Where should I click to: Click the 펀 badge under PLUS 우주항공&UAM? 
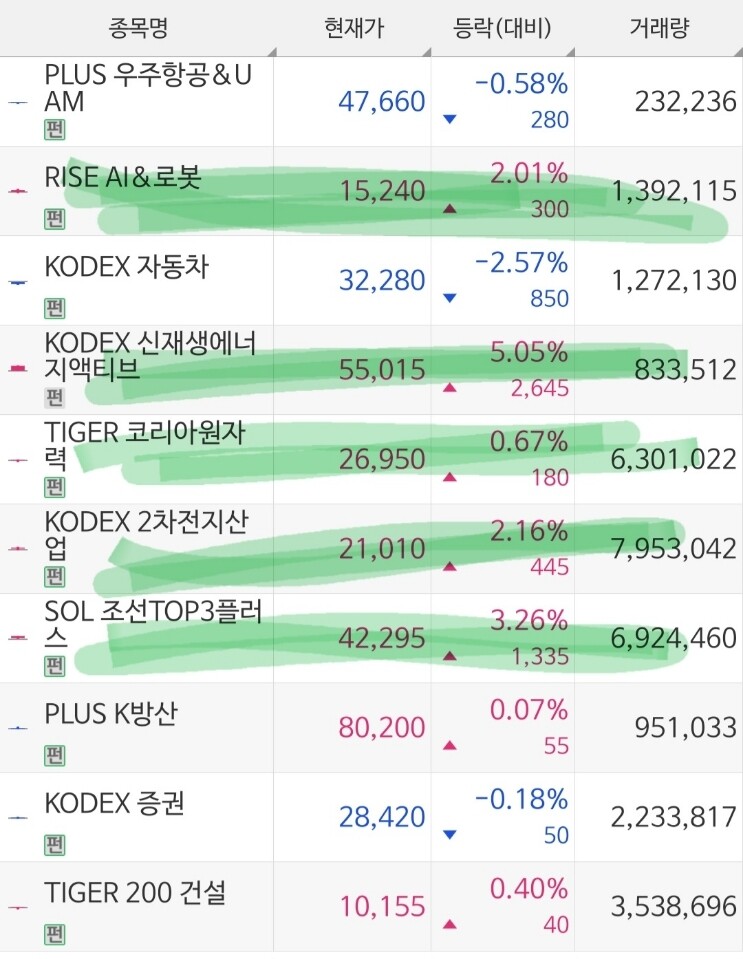click(54, 130)
